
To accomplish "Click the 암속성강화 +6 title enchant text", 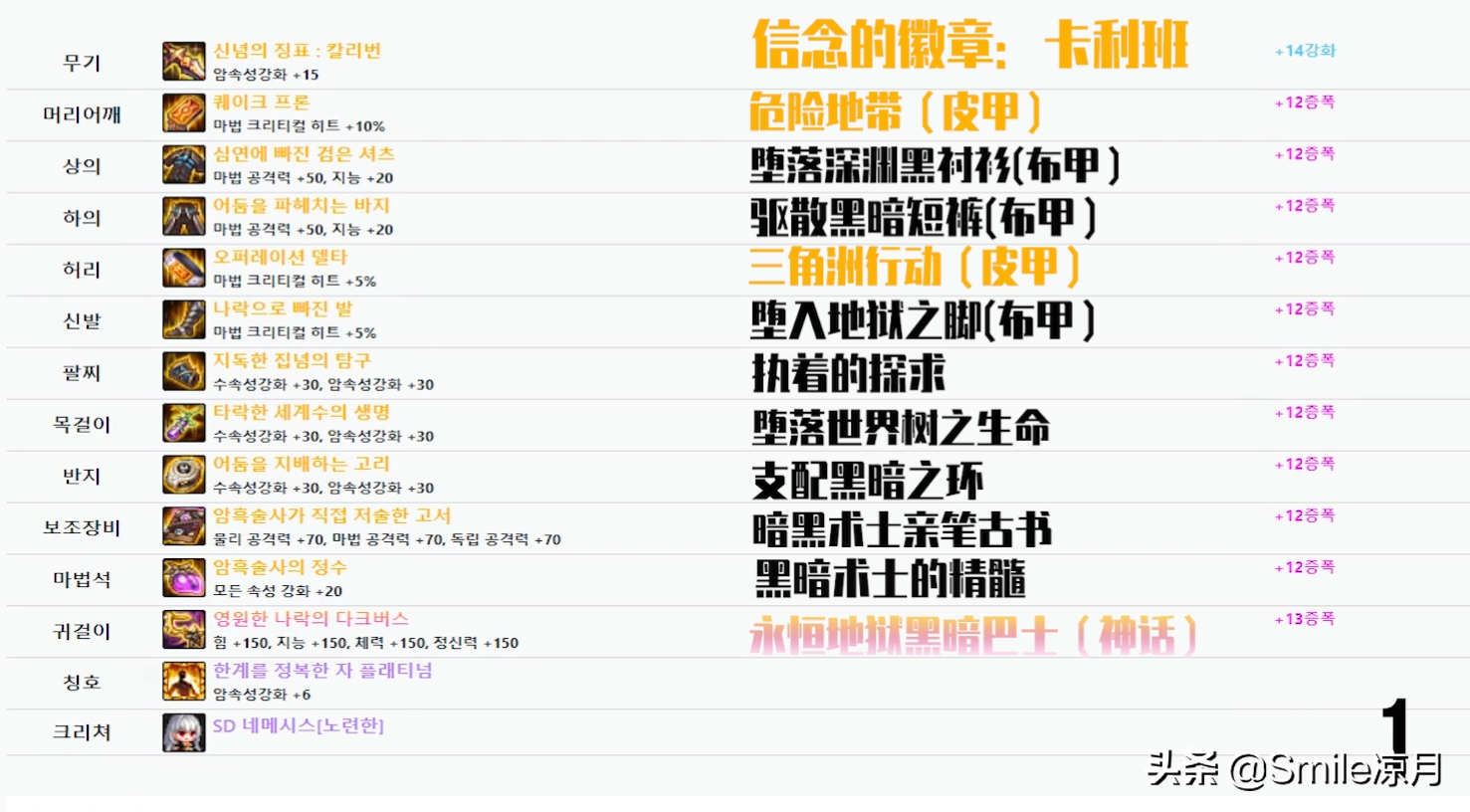I will click(x=262, y=695).
